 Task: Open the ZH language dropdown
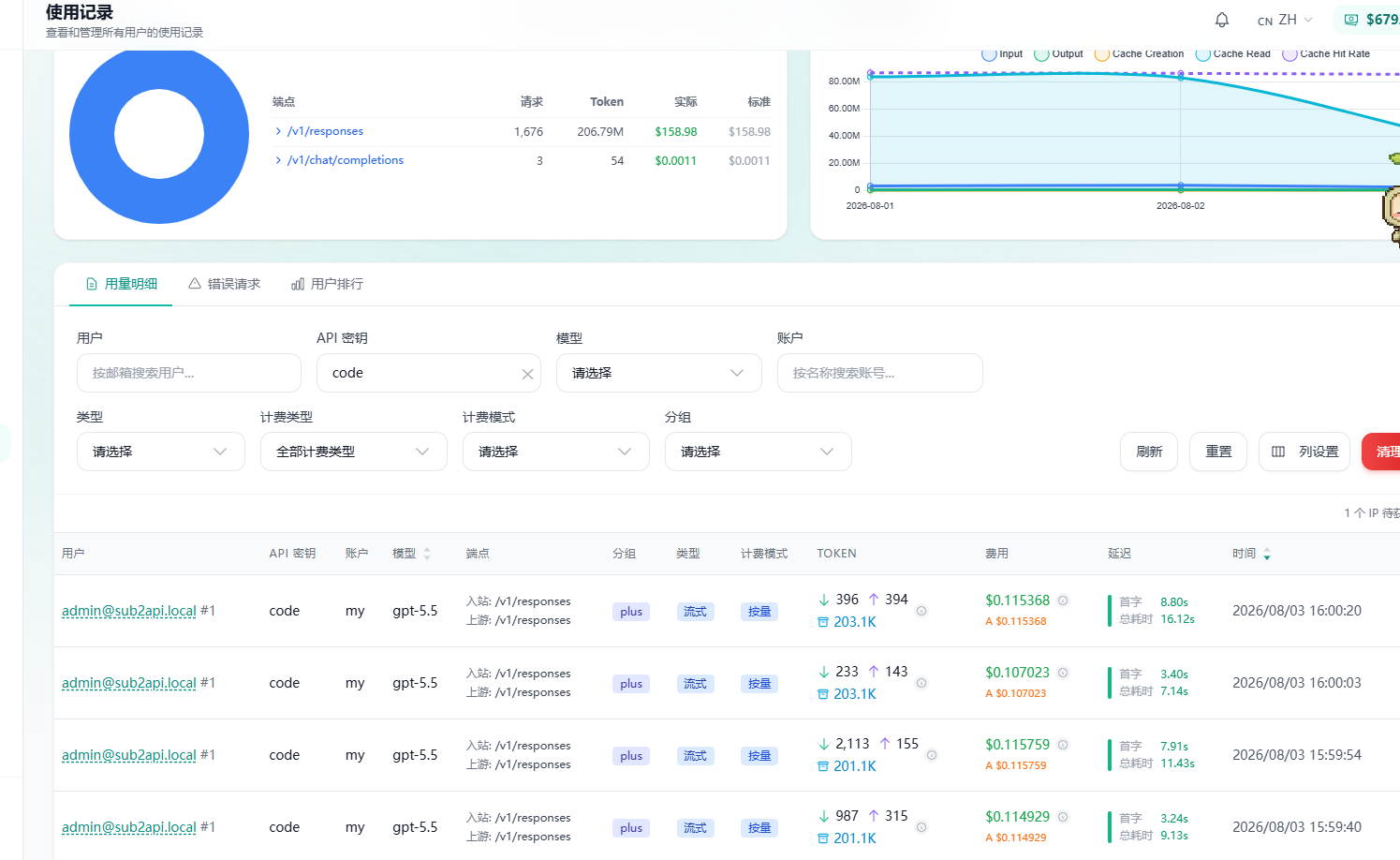pos(1285,20)
